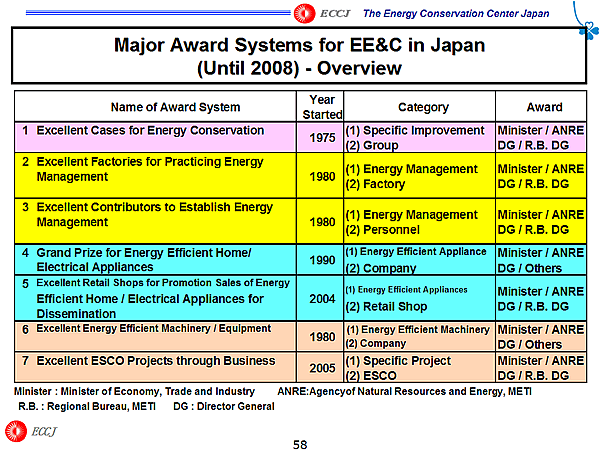Click the blue clover decoration icon
This screenshot has height=450, width=600.
point(589,30)
